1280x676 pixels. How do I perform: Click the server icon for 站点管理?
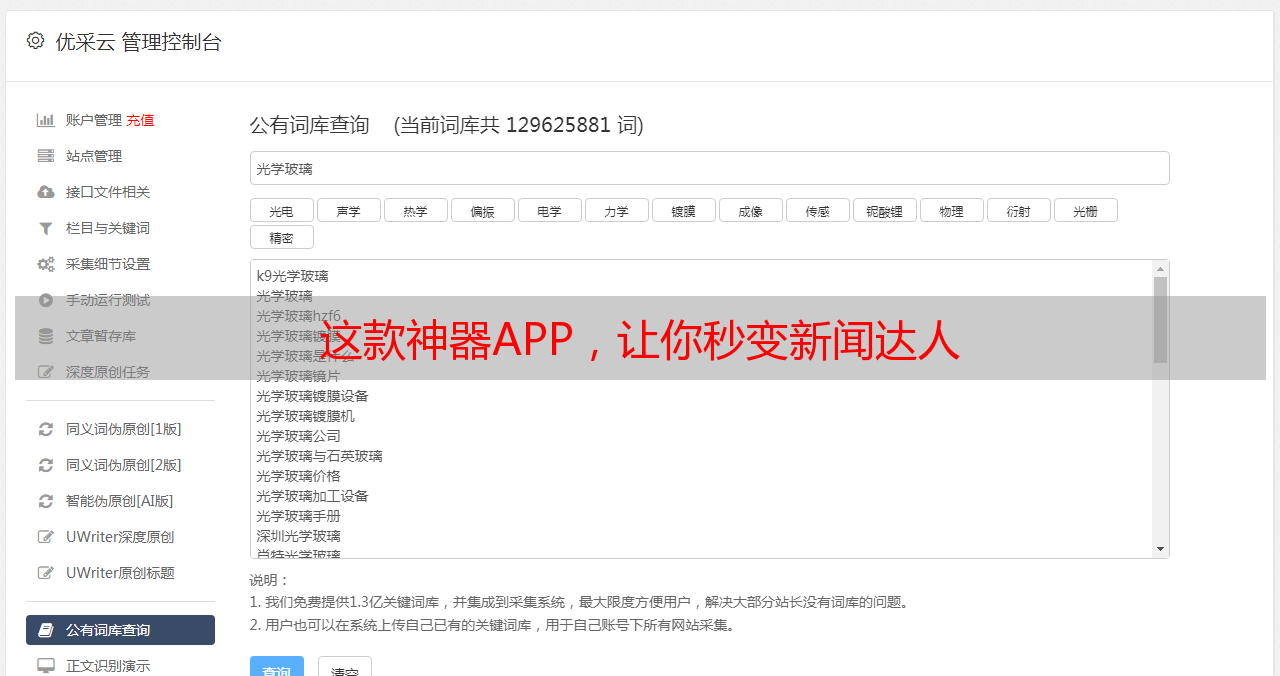pos(46,156)
